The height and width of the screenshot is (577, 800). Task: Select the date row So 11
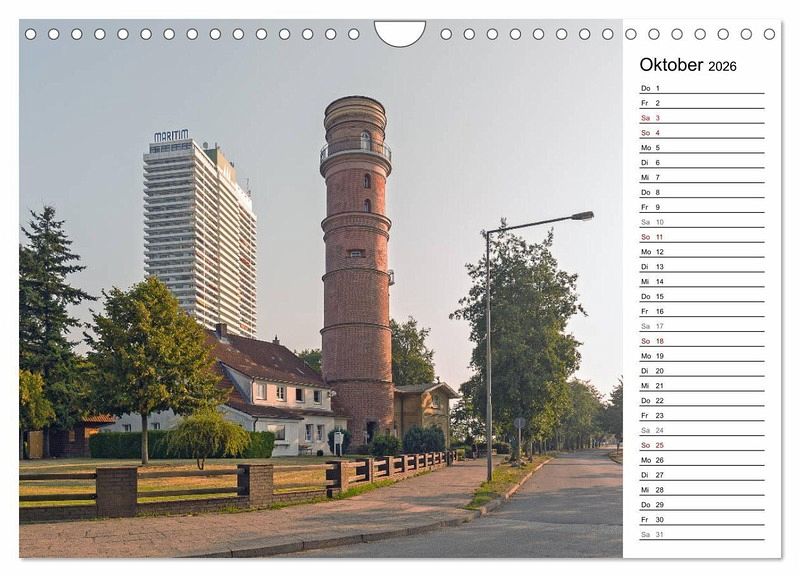702,237
